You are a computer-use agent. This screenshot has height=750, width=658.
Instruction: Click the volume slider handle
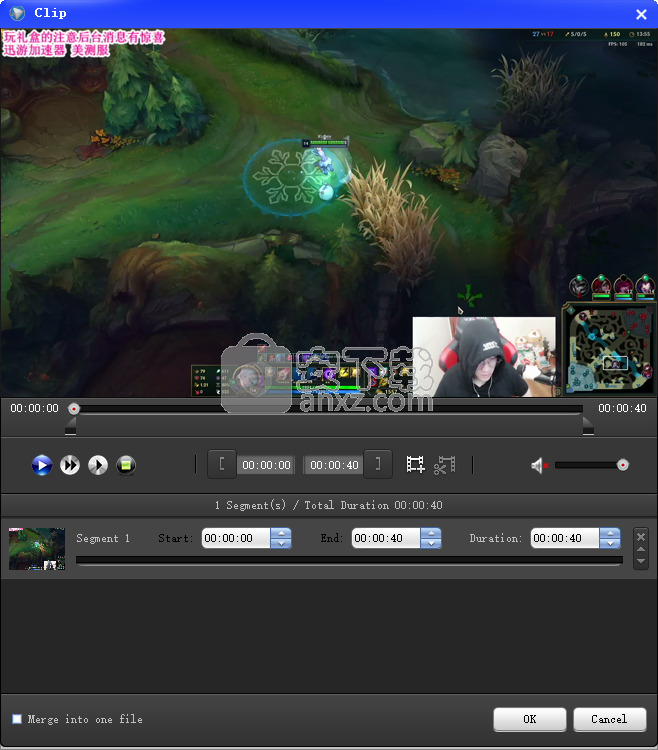click(623, 465)
